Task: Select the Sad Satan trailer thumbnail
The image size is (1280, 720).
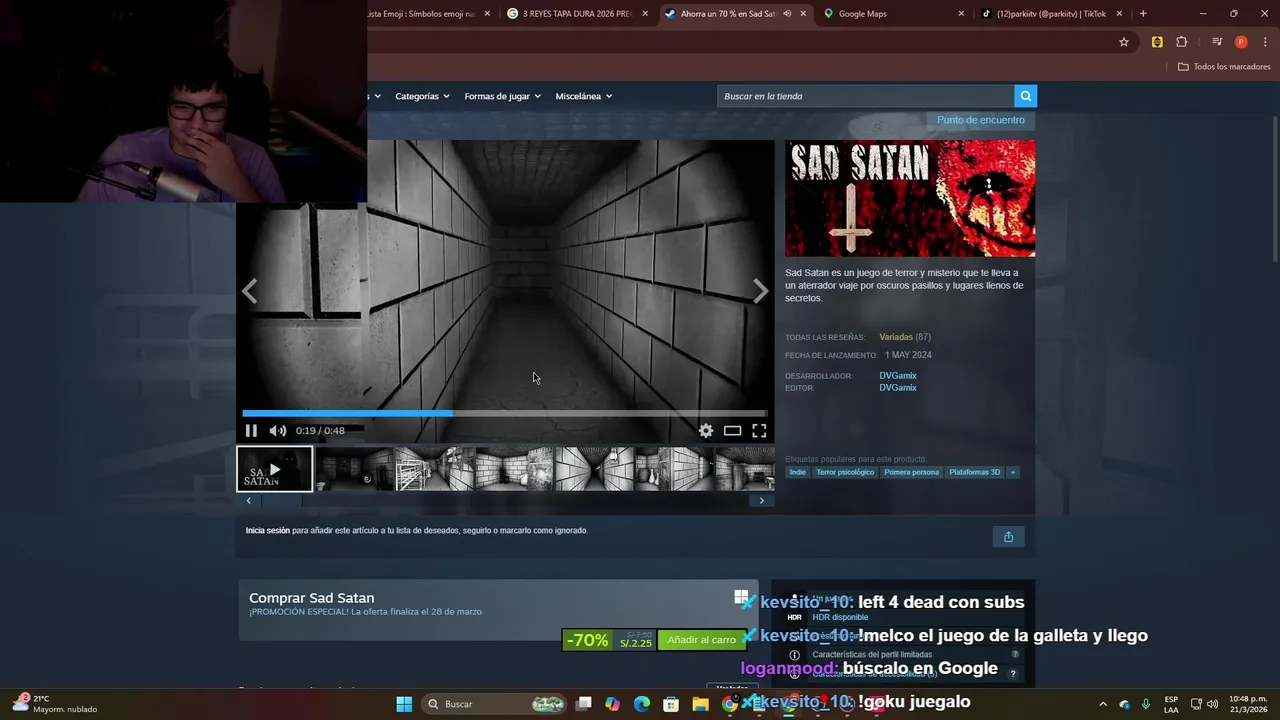Action: 275,469
